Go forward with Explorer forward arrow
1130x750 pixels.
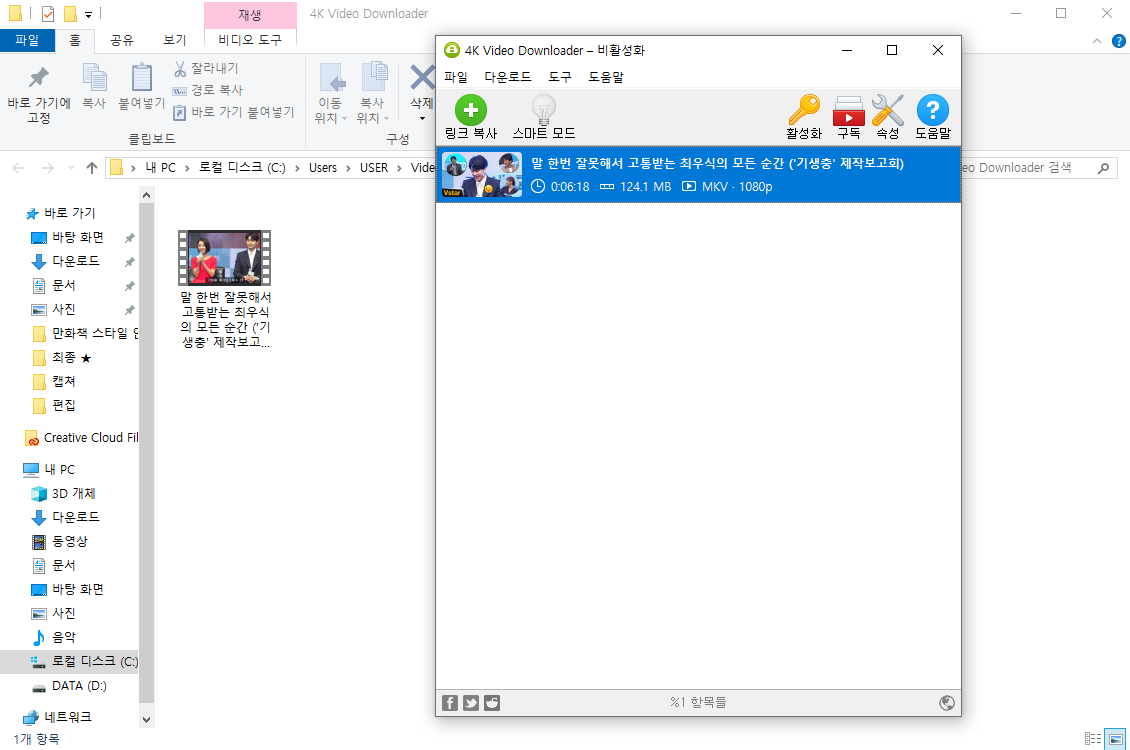(48, 168)
